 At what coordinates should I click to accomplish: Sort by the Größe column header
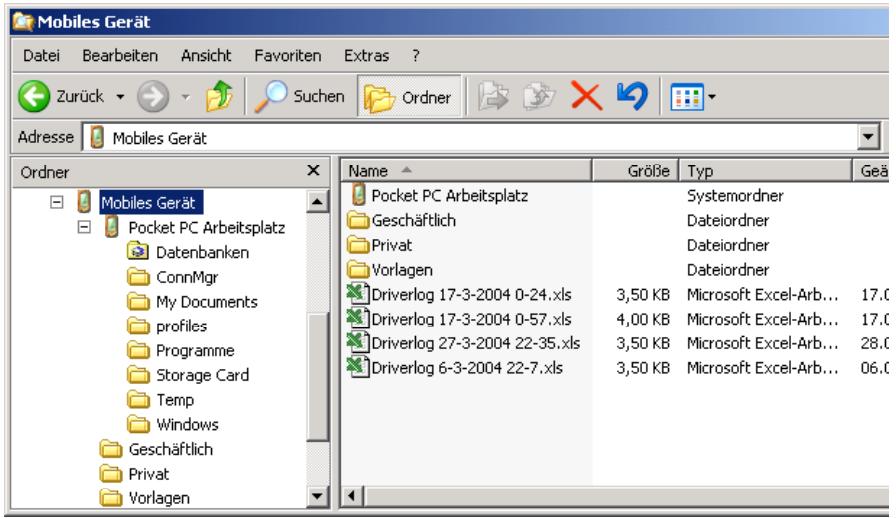pyautogui.click(x=635, y=170)
